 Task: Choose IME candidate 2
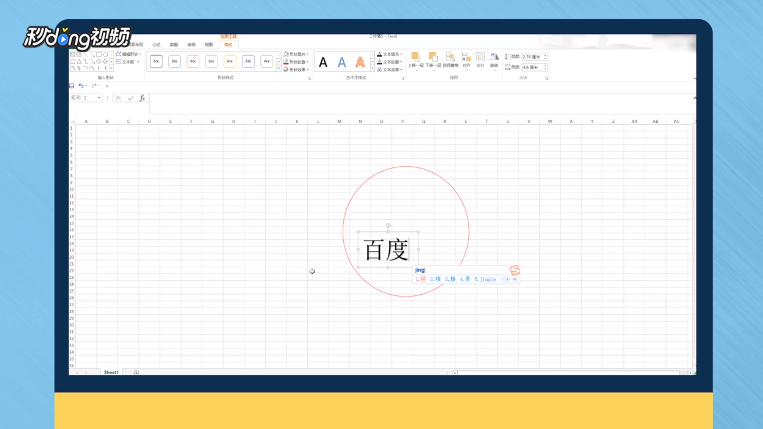(x=435, y=279)
